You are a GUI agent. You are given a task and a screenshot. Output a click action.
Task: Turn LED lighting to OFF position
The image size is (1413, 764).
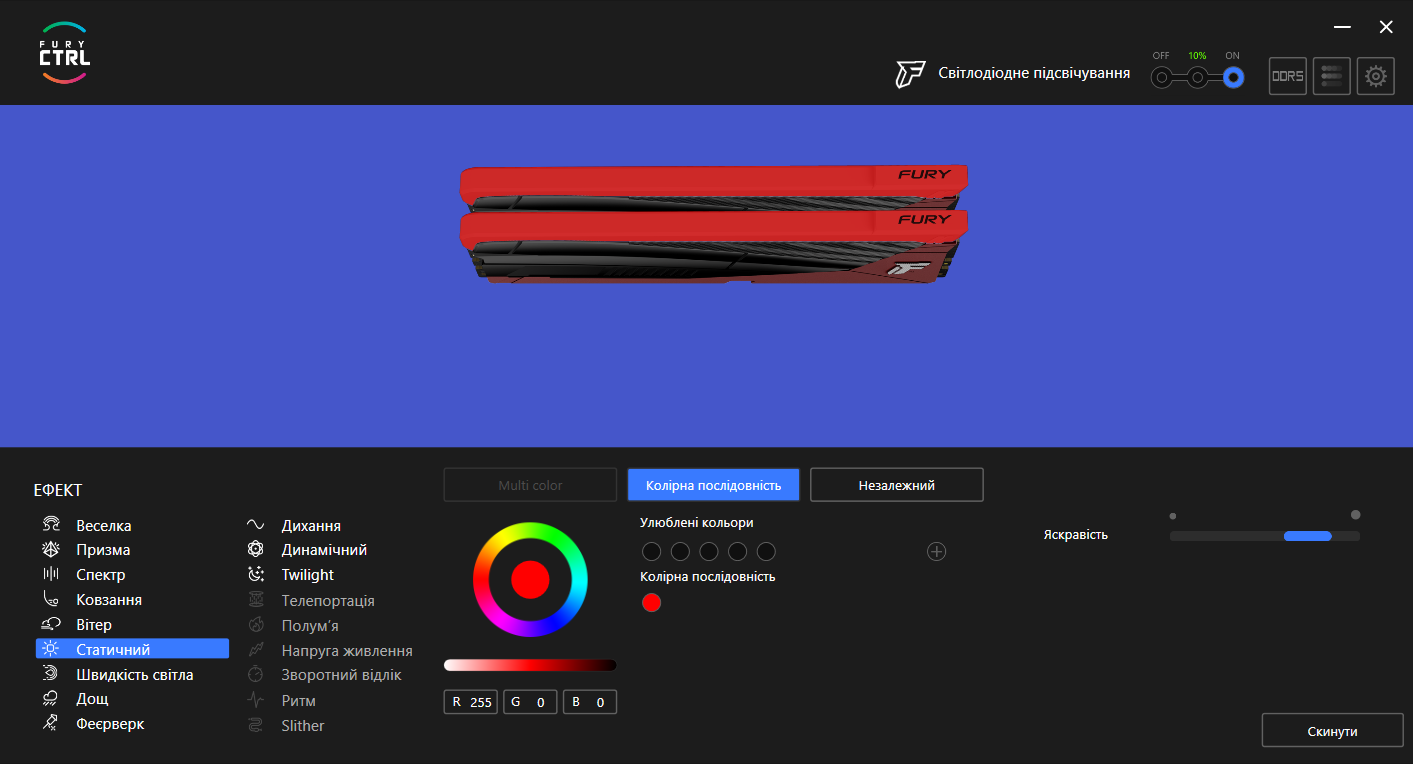1161,77
